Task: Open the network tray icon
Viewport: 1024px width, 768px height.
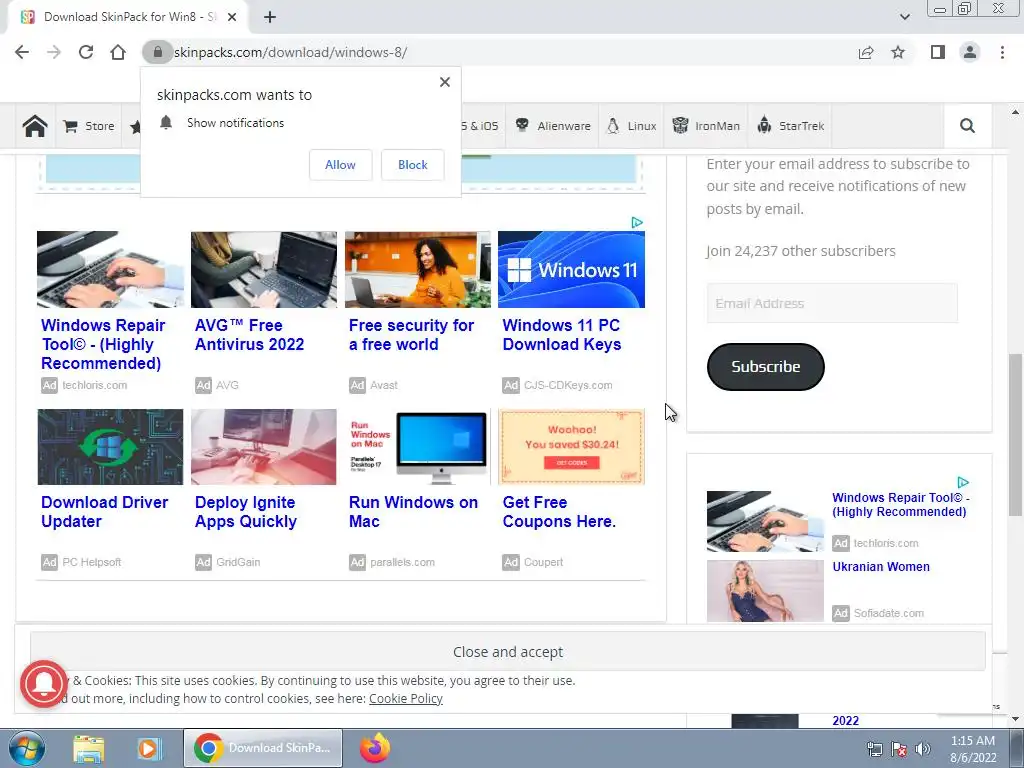Action: (874, 749)
